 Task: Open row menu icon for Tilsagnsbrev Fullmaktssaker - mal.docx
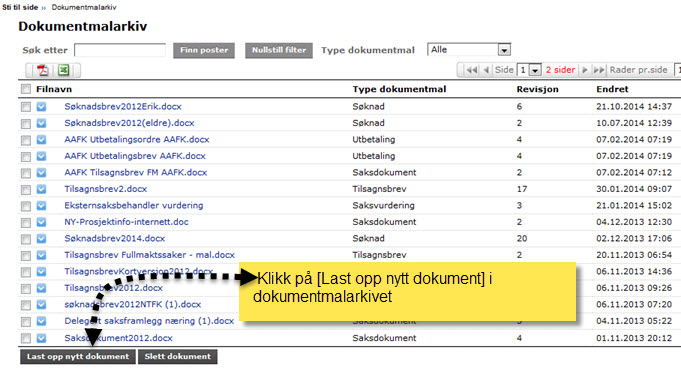coord(41,255)
